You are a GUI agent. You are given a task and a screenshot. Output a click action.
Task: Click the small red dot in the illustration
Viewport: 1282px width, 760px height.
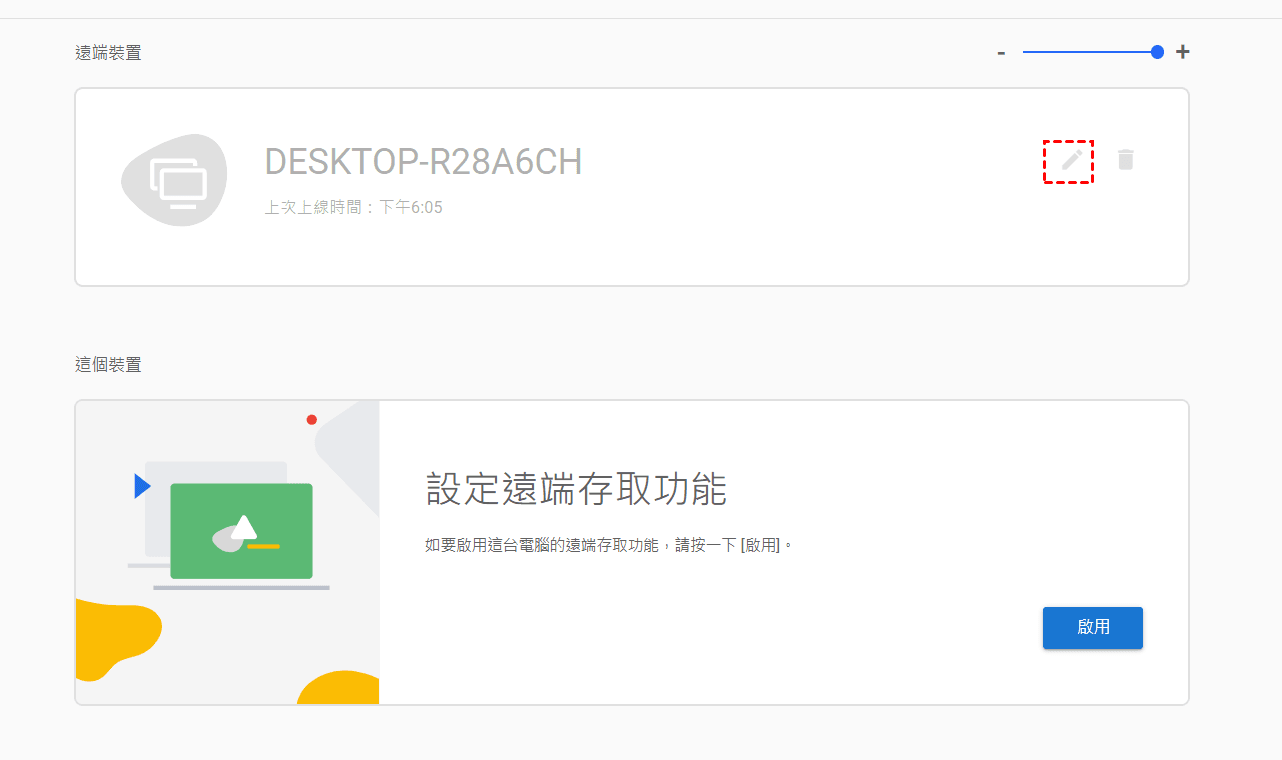point(312,420)
